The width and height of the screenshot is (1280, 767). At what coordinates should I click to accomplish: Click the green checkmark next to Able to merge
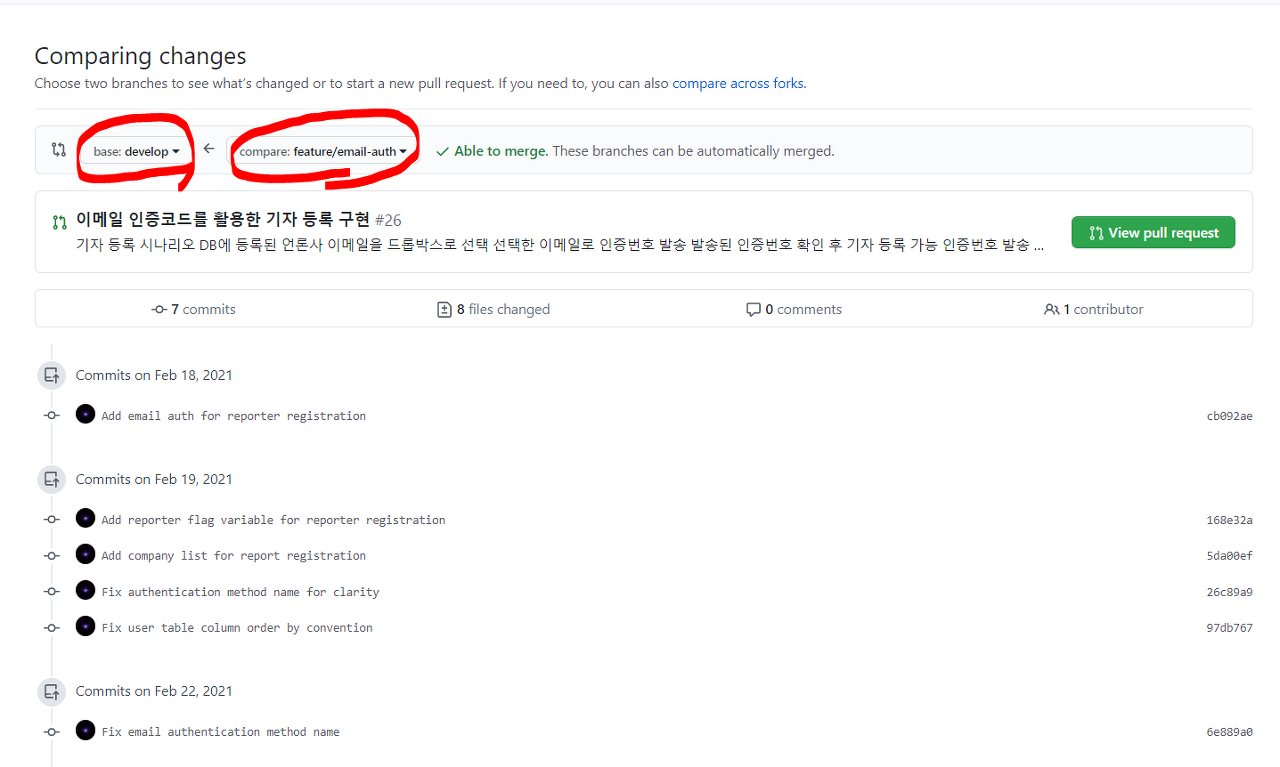point(442,152)
